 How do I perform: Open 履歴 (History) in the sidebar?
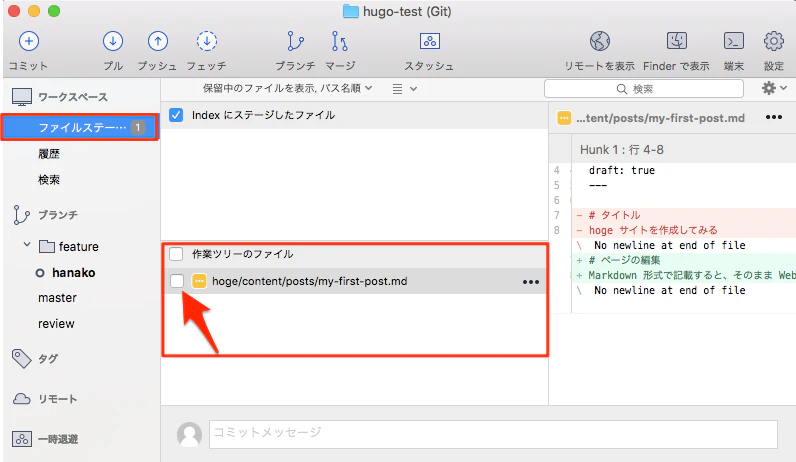(49, 154)
